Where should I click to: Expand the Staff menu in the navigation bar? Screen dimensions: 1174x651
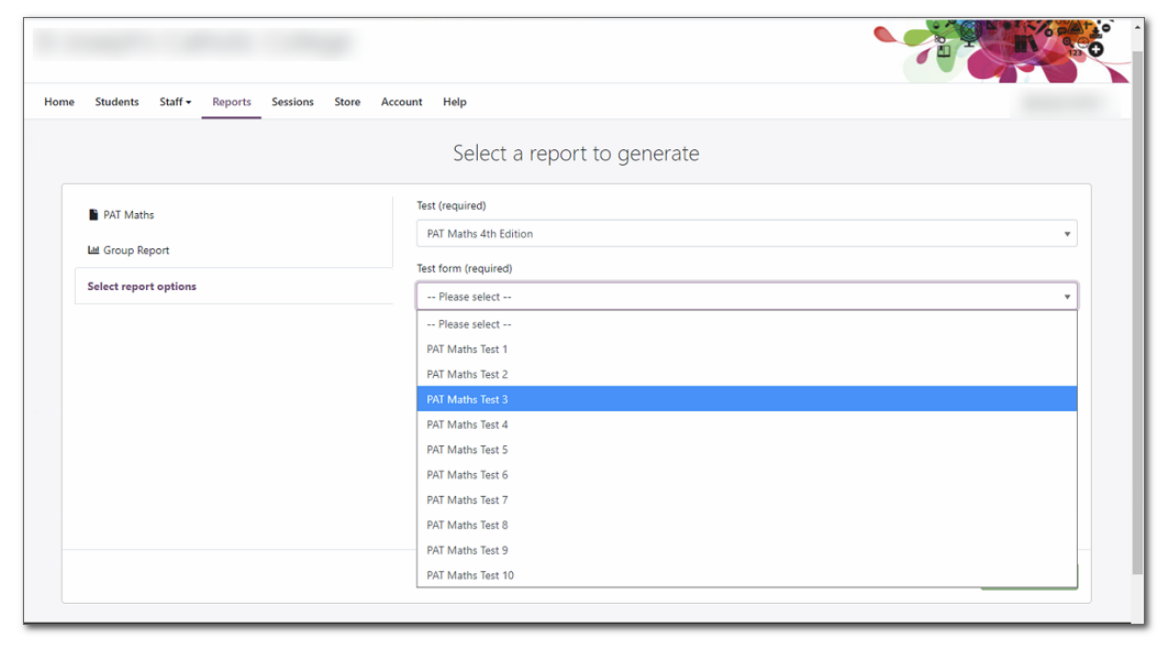(x=174, y=101)
